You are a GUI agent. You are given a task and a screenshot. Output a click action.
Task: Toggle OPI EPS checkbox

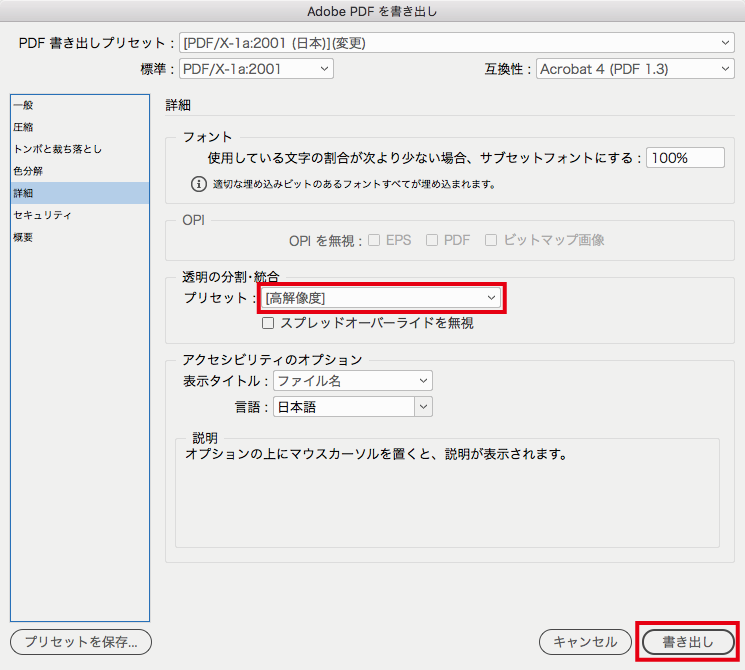374,240
